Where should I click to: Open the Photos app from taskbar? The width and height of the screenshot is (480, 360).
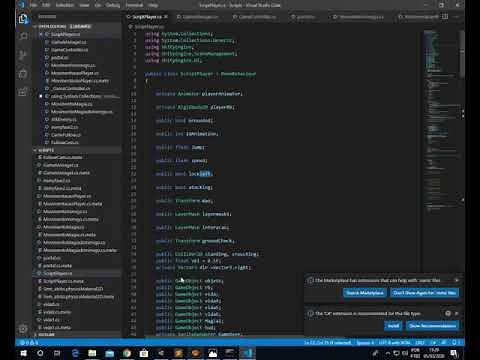(x=213, y=353)
